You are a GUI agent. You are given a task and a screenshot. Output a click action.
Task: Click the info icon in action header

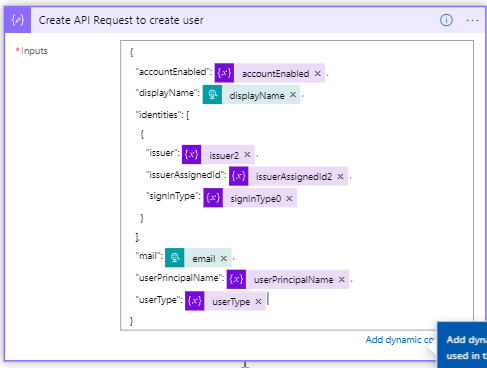click(446, 20)
